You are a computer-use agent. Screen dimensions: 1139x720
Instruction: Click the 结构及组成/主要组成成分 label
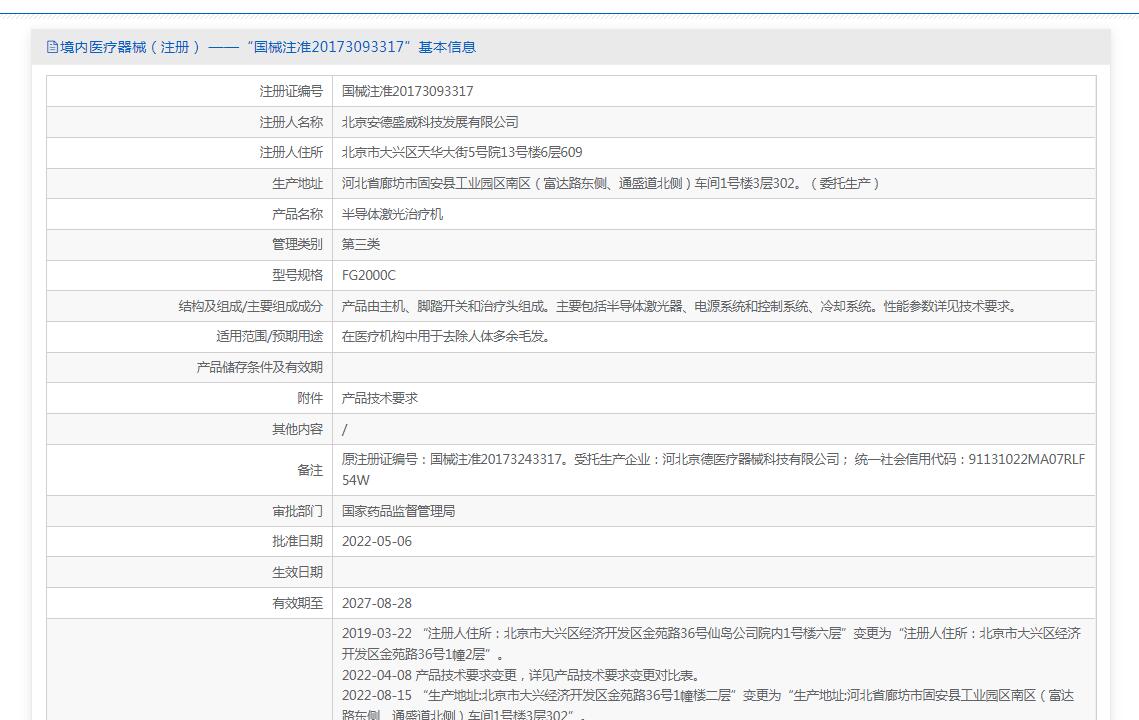pos(251,307)
